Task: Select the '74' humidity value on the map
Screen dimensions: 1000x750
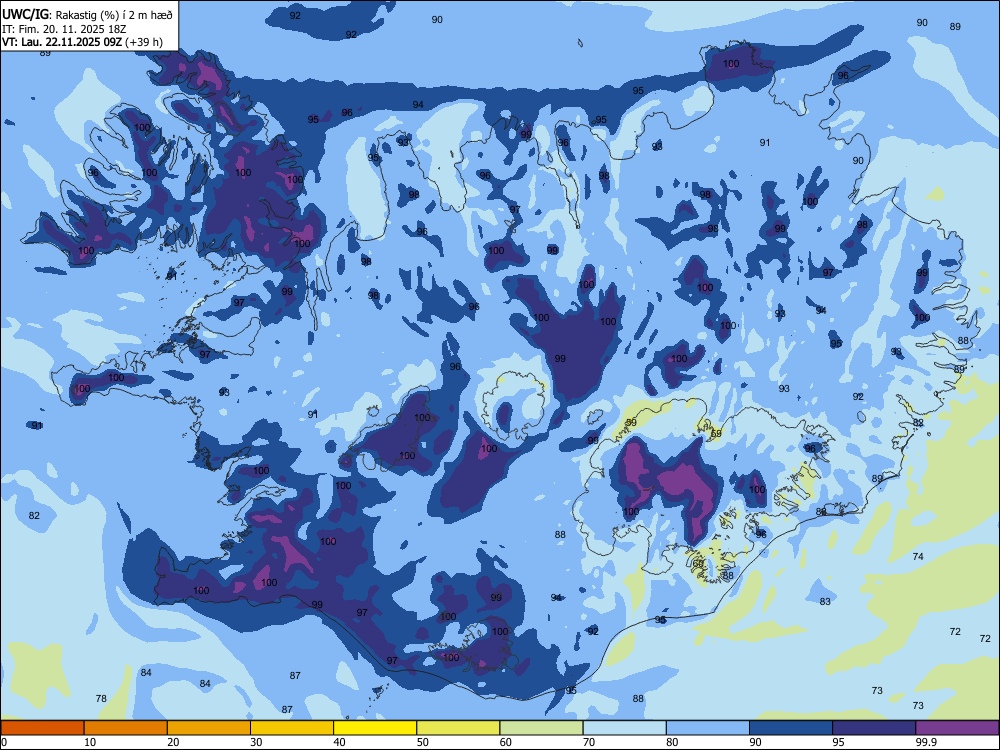Action: tap(918, 556)
